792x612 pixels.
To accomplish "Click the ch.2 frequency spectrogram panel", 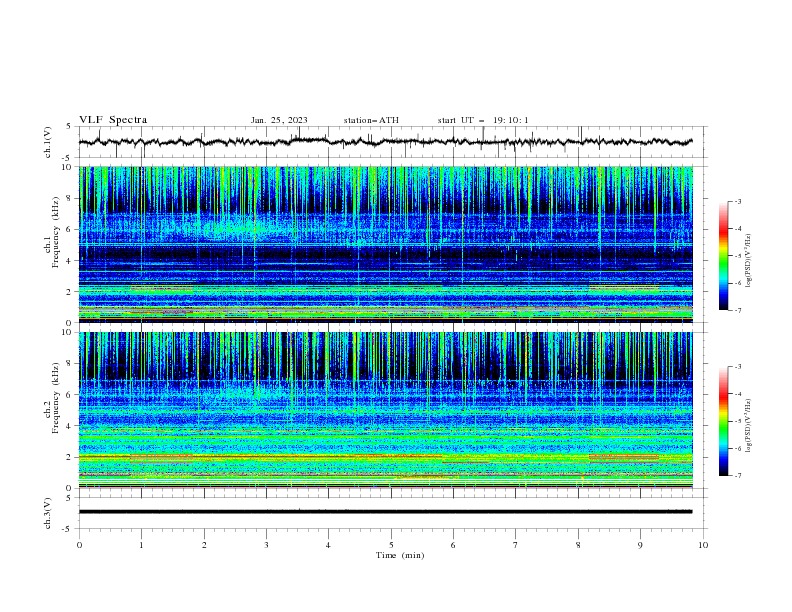I will point(386,410).
